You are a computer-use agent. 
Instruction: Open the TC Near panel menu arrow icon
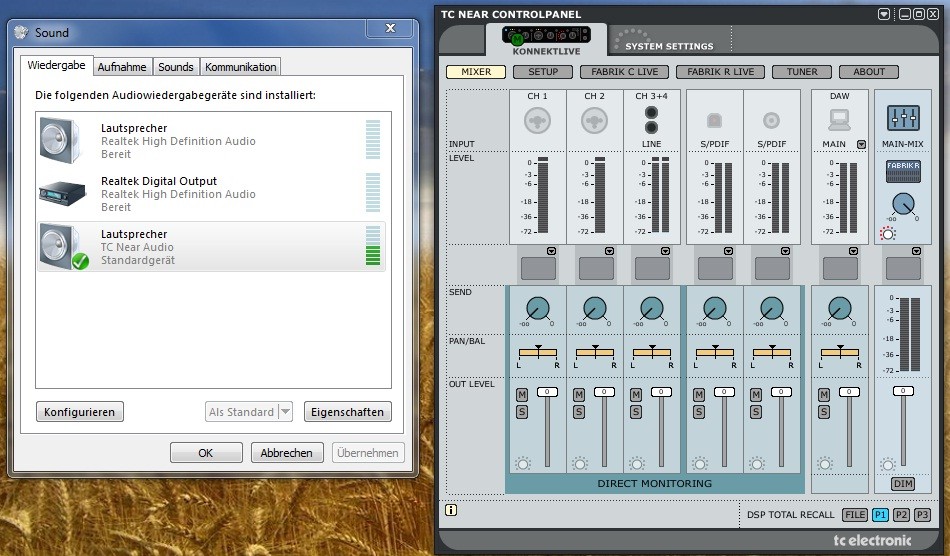884,14
